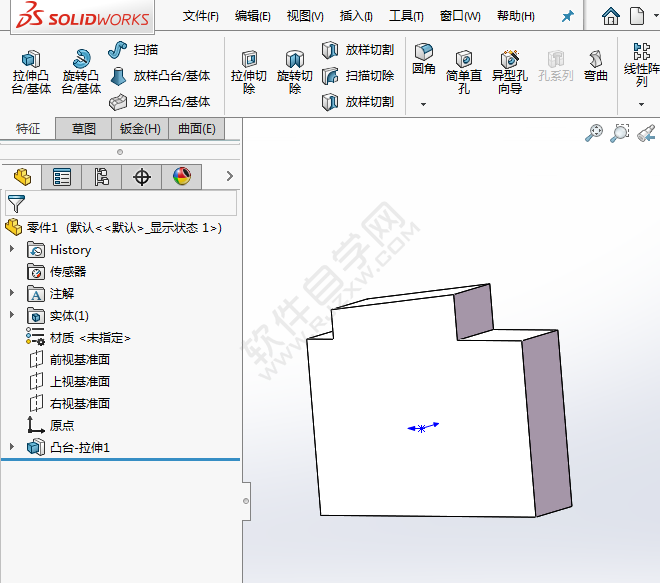
Task: Open the dropdown arrow under 圆角
Action: pyautogui.click(x=423, y=104)
